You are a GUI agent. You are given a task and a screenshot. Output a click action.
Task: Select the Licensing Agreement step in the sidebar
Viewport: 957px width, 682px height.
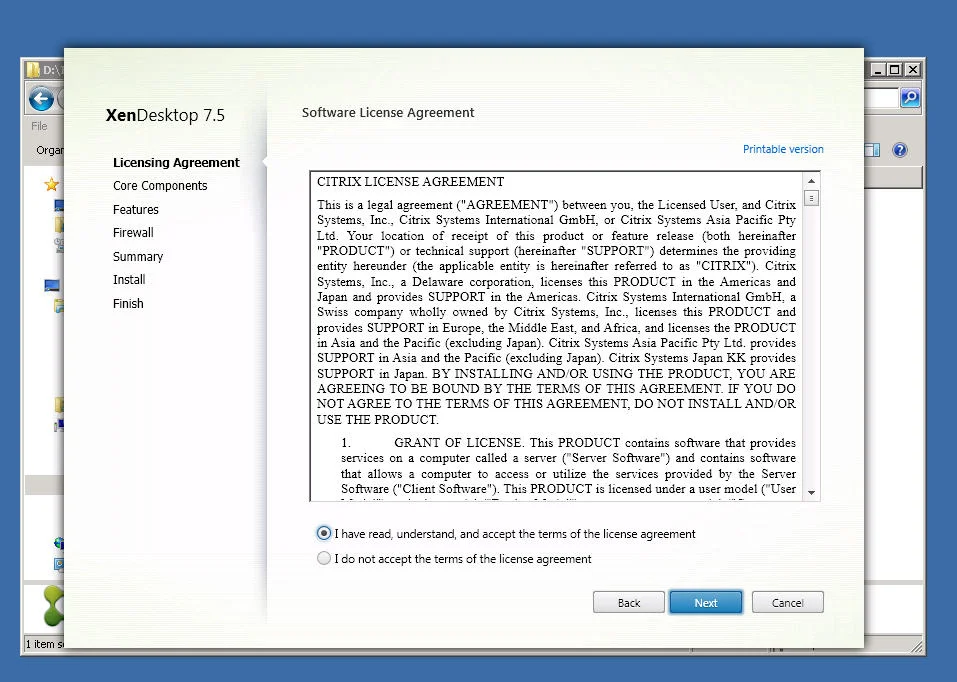point(176,162)
